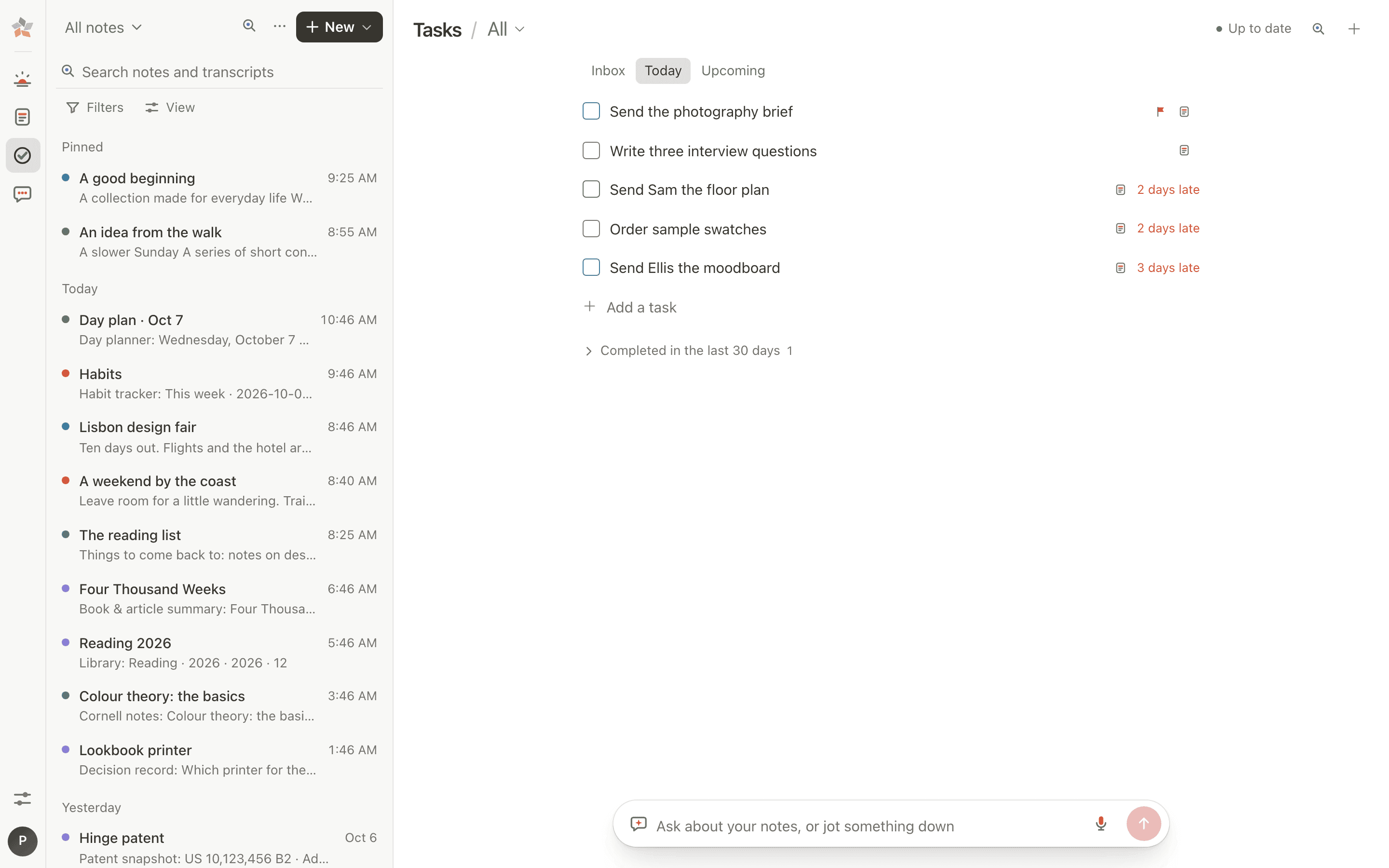
Task: Open the sunrise daily view icon
Action: coord(22,79)
